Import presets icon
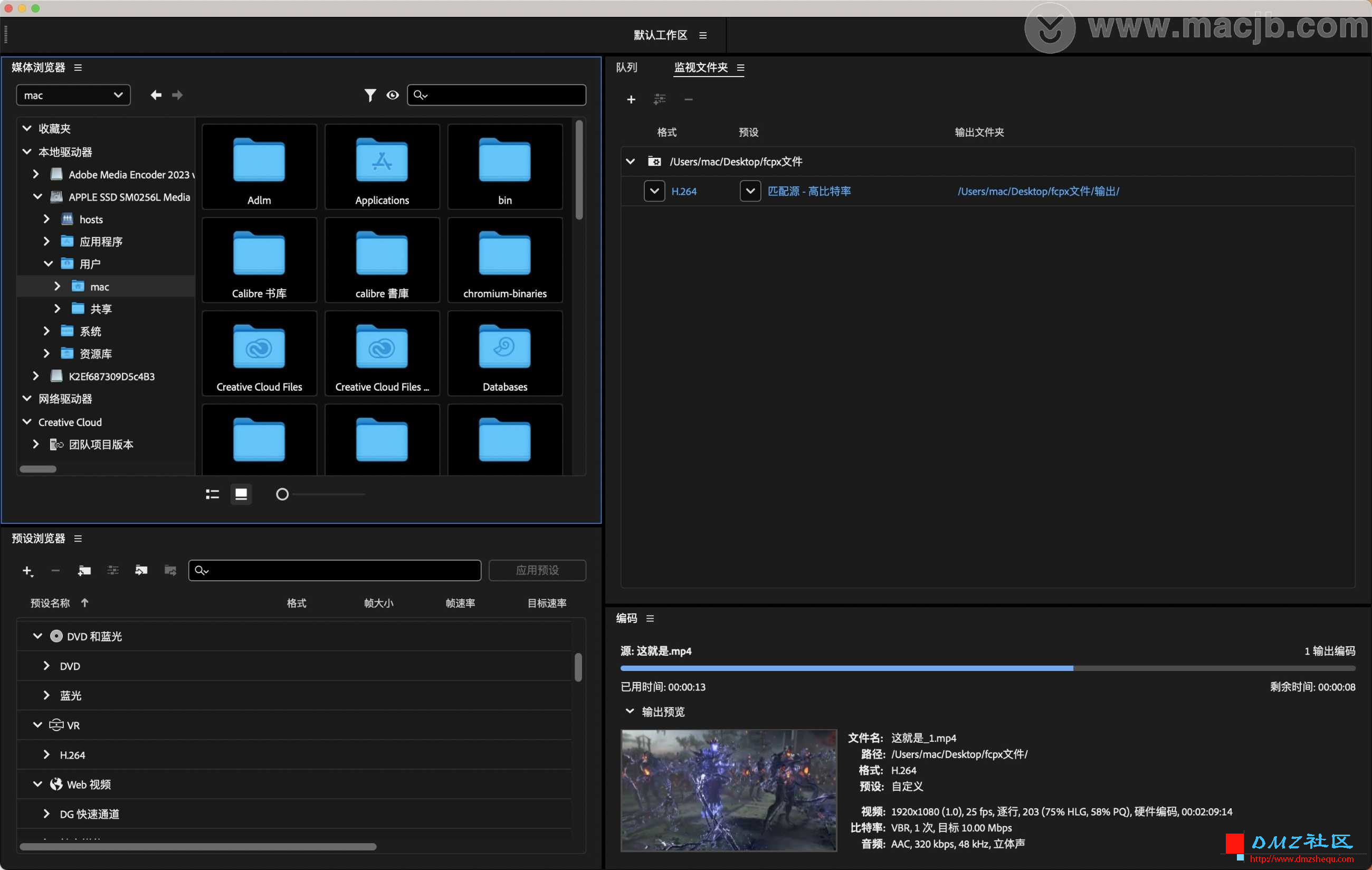 click(141, 570)
